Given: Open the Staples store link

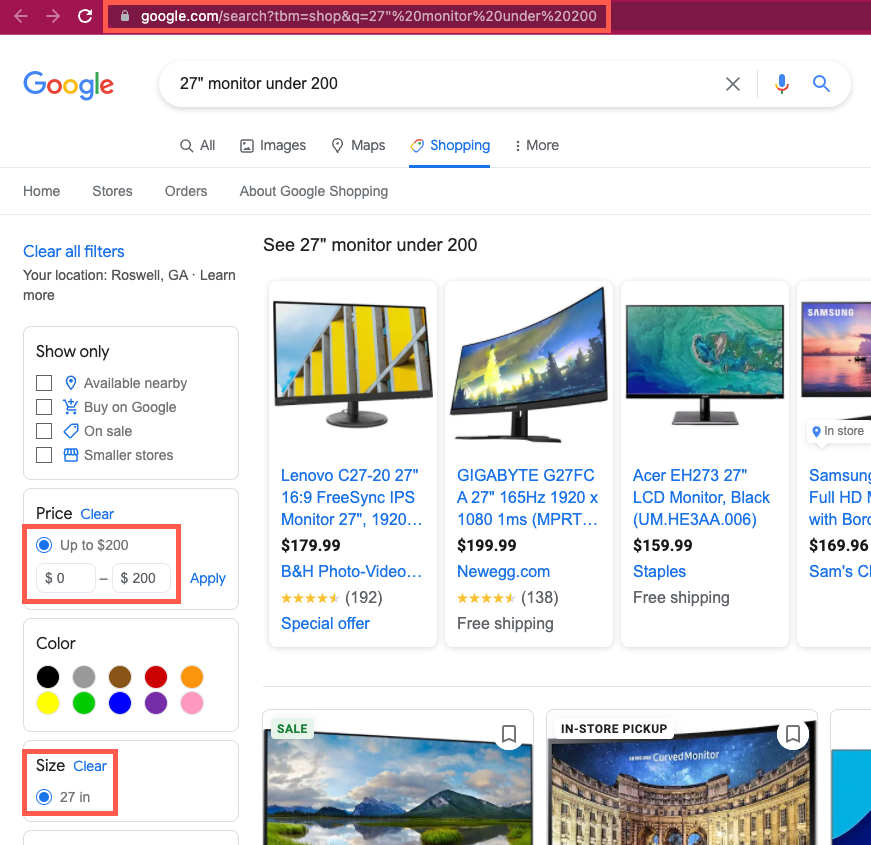Looking at the screenshot, I should point(659,572).
